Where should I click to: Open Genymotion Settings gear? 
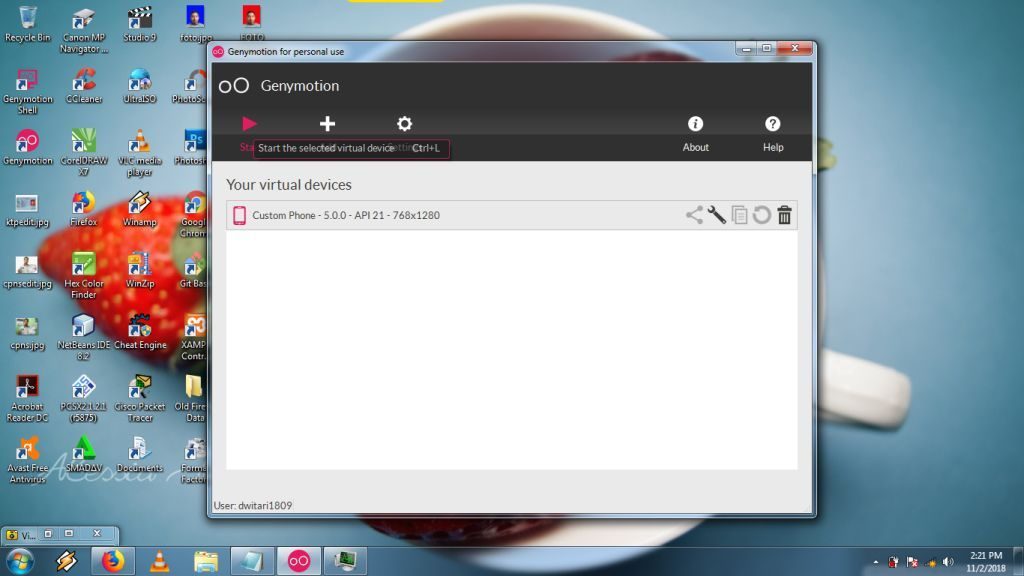[404, 123]
